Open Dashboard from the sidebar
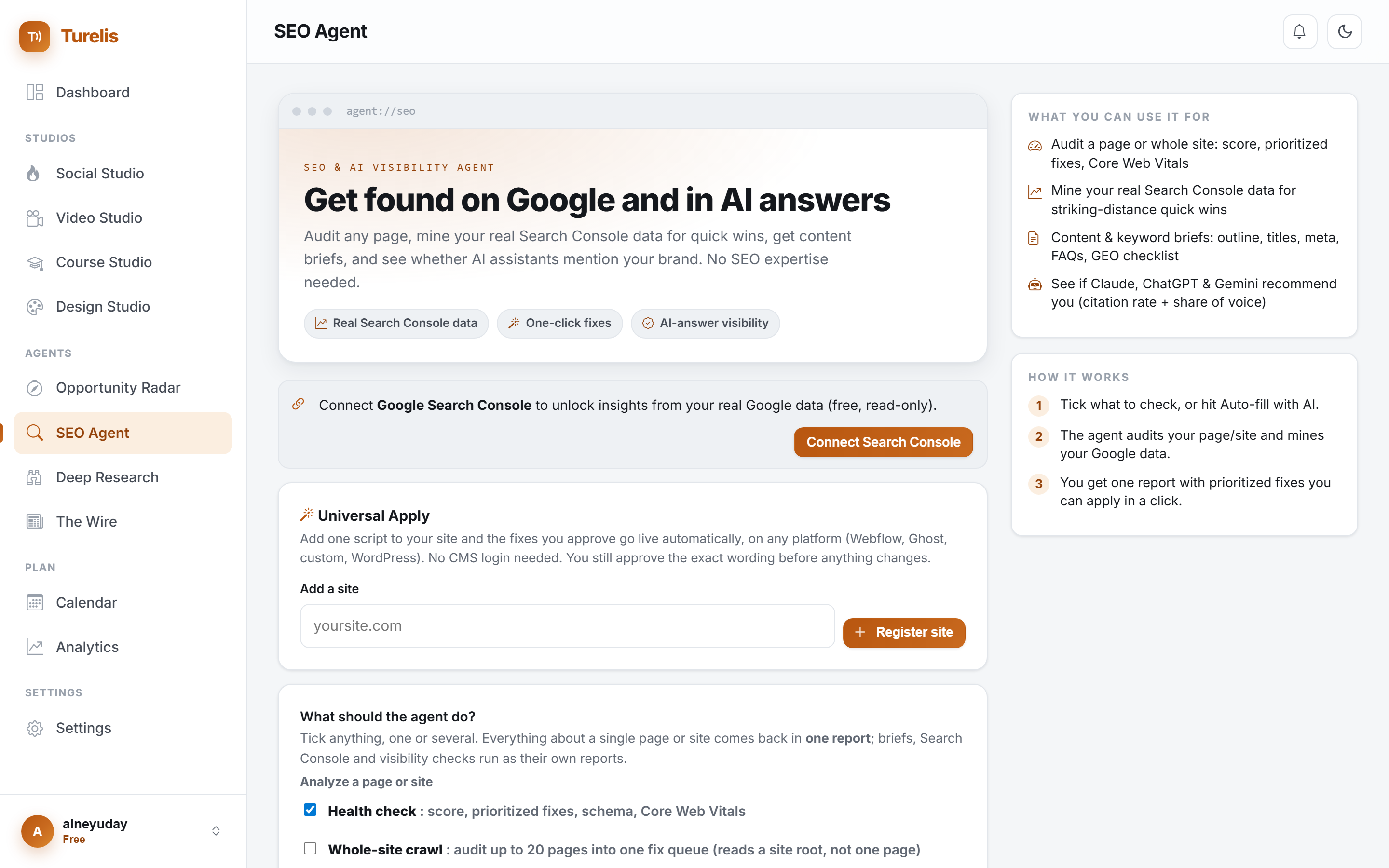The height and width of the screenshot is (868, 1389). (123, 93)
